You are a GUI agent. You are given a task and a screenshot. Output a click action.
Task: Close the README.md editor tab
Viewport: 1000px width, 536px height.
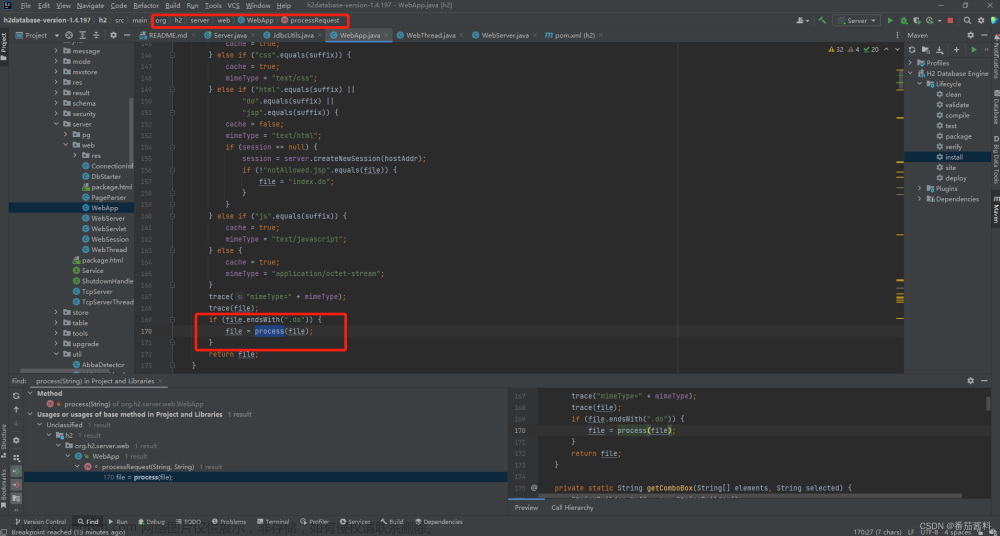(x=194, y=35)
